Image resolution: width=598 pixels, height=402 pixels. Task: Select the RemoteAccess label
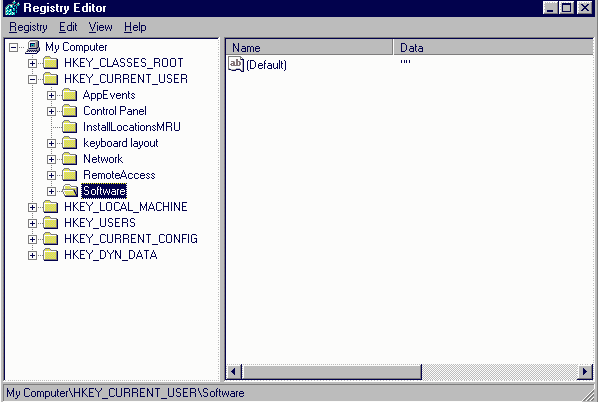(119, 175)
